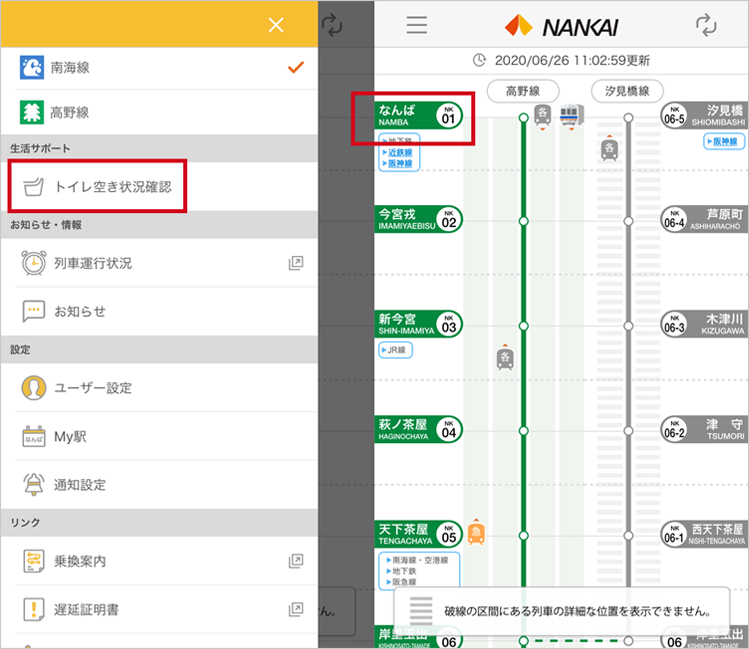Select なんば NAMBA station 01

click(418, 116)
